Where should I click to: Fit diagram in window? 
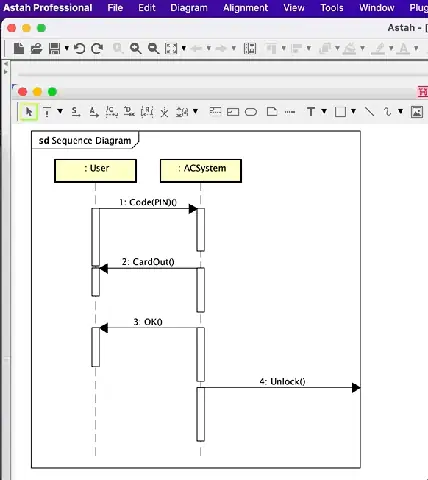[x=171, y=49]
